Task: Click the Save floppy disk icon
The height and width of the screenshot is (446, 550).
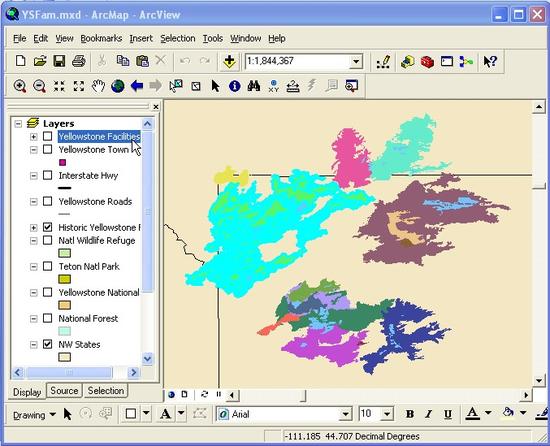Action: 59,61
